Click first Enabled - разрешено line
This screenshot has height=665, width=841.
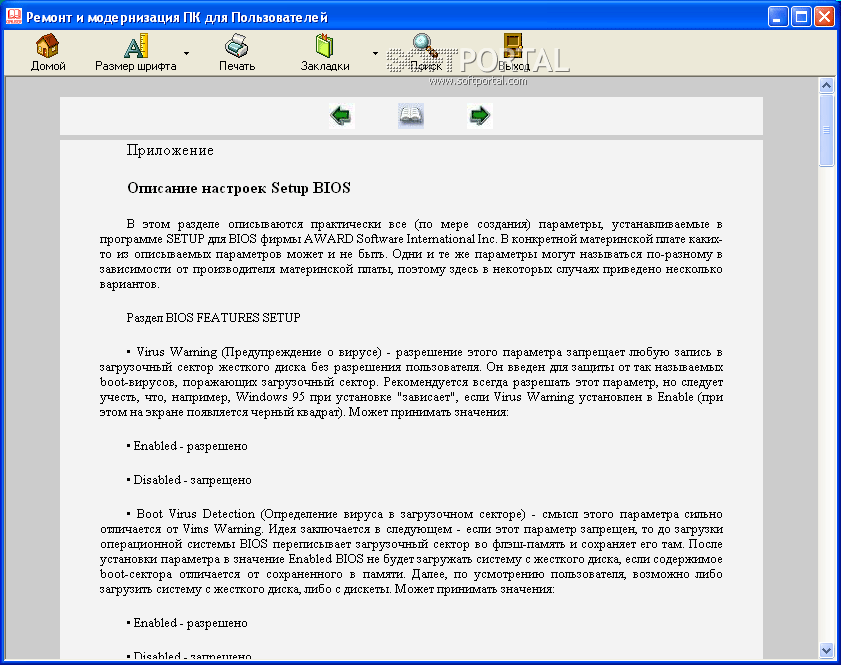pyautogui.click(x=187, y=446)
